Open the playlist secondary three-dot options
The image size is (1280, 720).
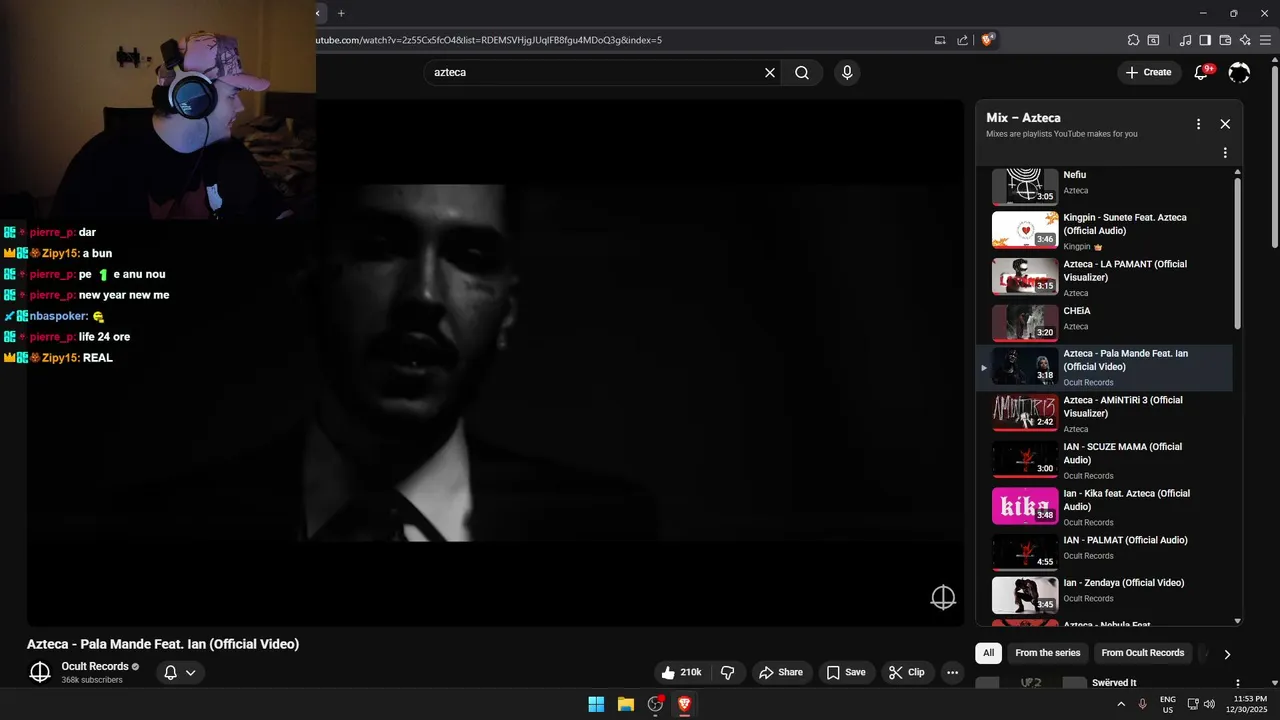1225,153
